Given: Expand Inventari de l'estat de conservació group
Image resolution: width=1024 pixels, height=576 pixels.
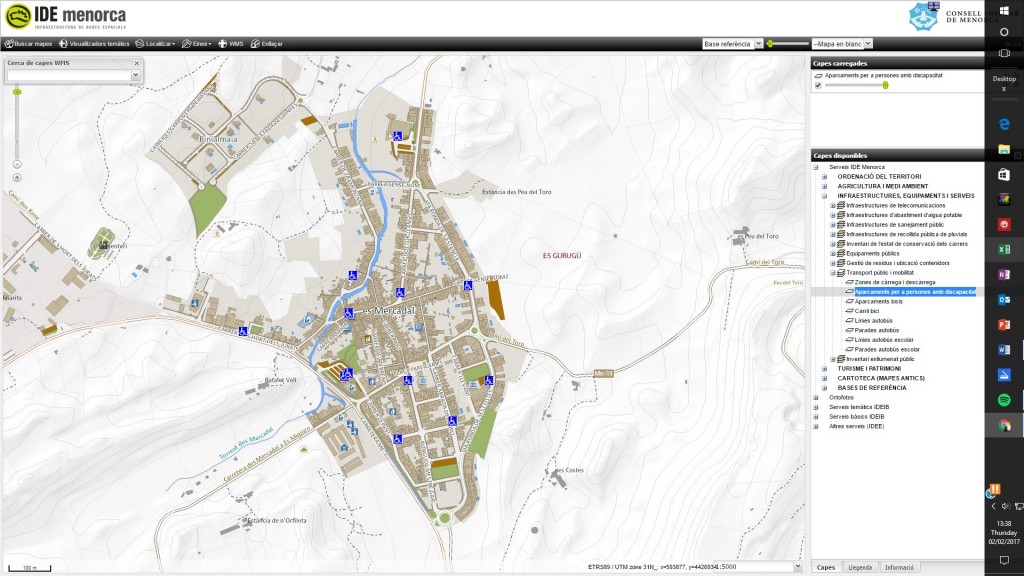Looking at the screenshot, I should pos(833,244).
